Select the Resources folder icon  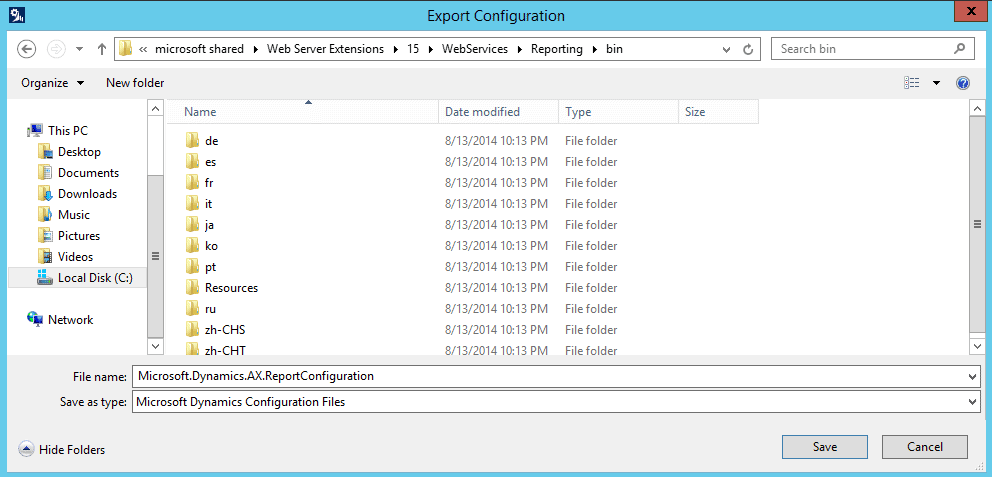[193, 288]
